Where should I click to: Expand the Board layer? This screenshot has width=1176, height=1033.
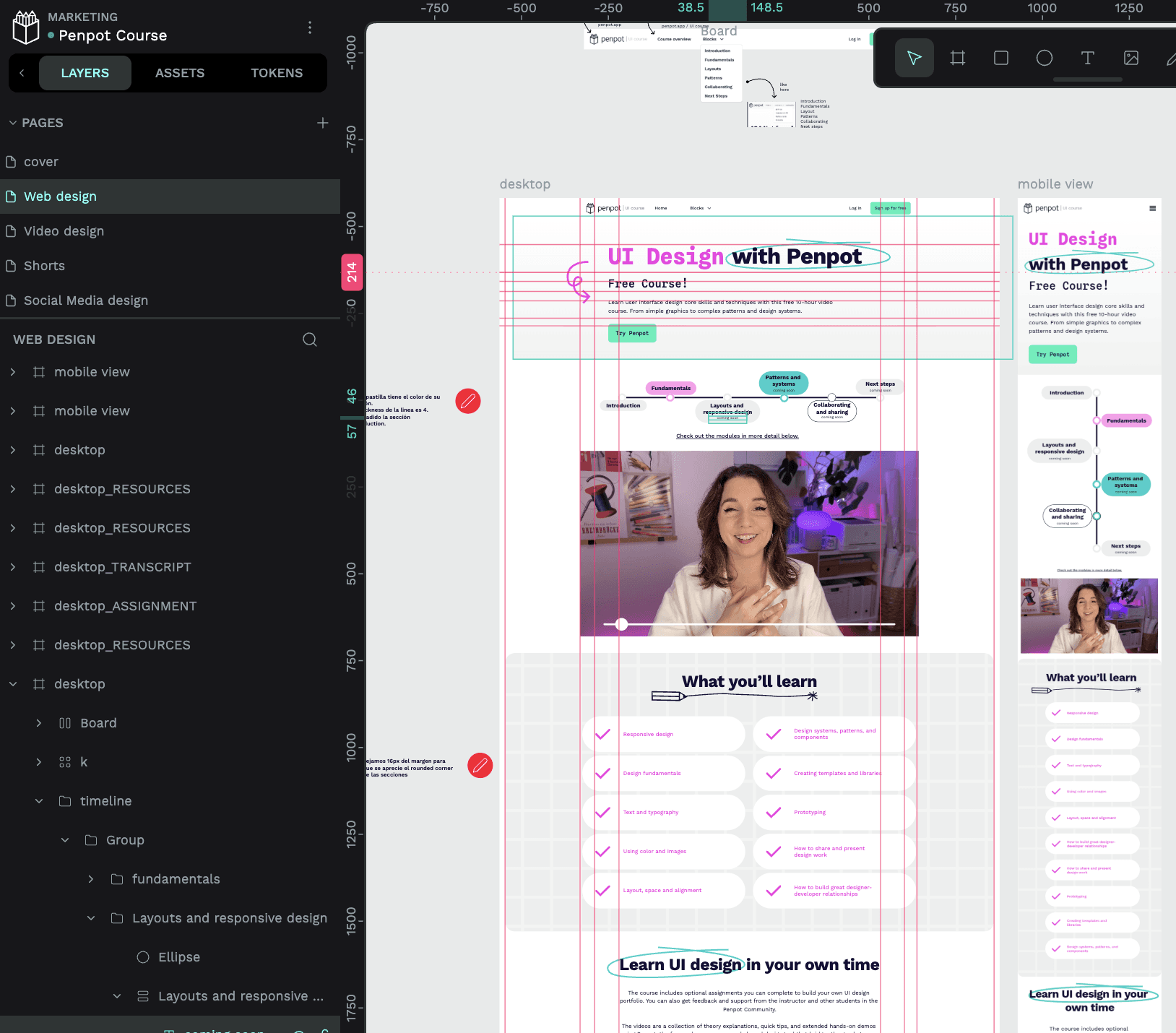click(x=39, y=723)
